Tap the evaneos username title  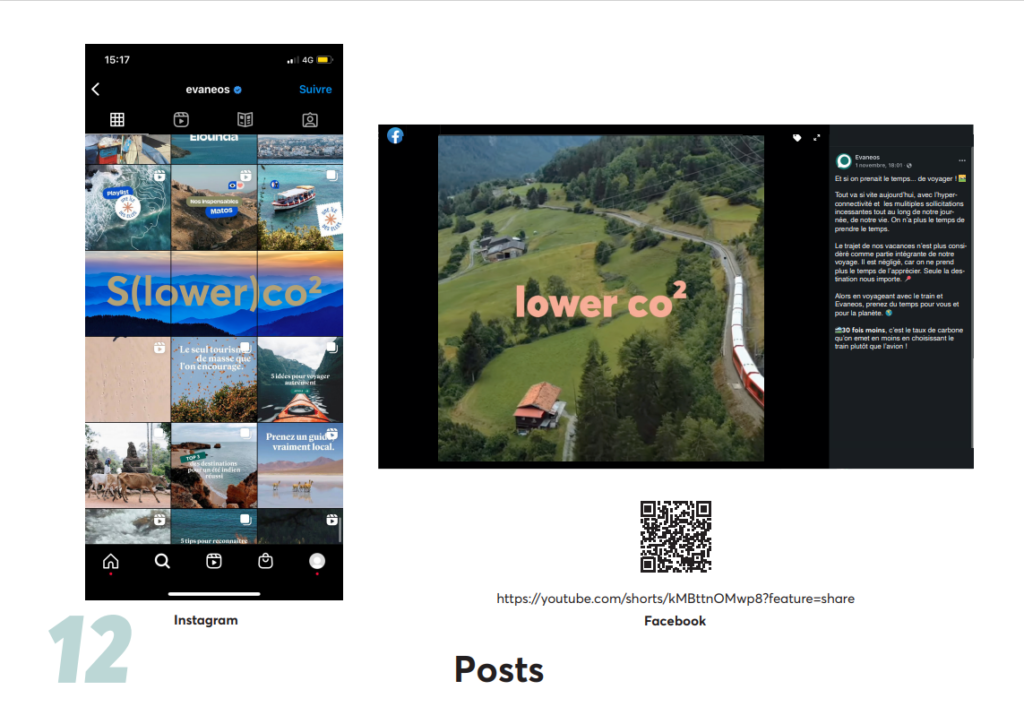[208, 89]
